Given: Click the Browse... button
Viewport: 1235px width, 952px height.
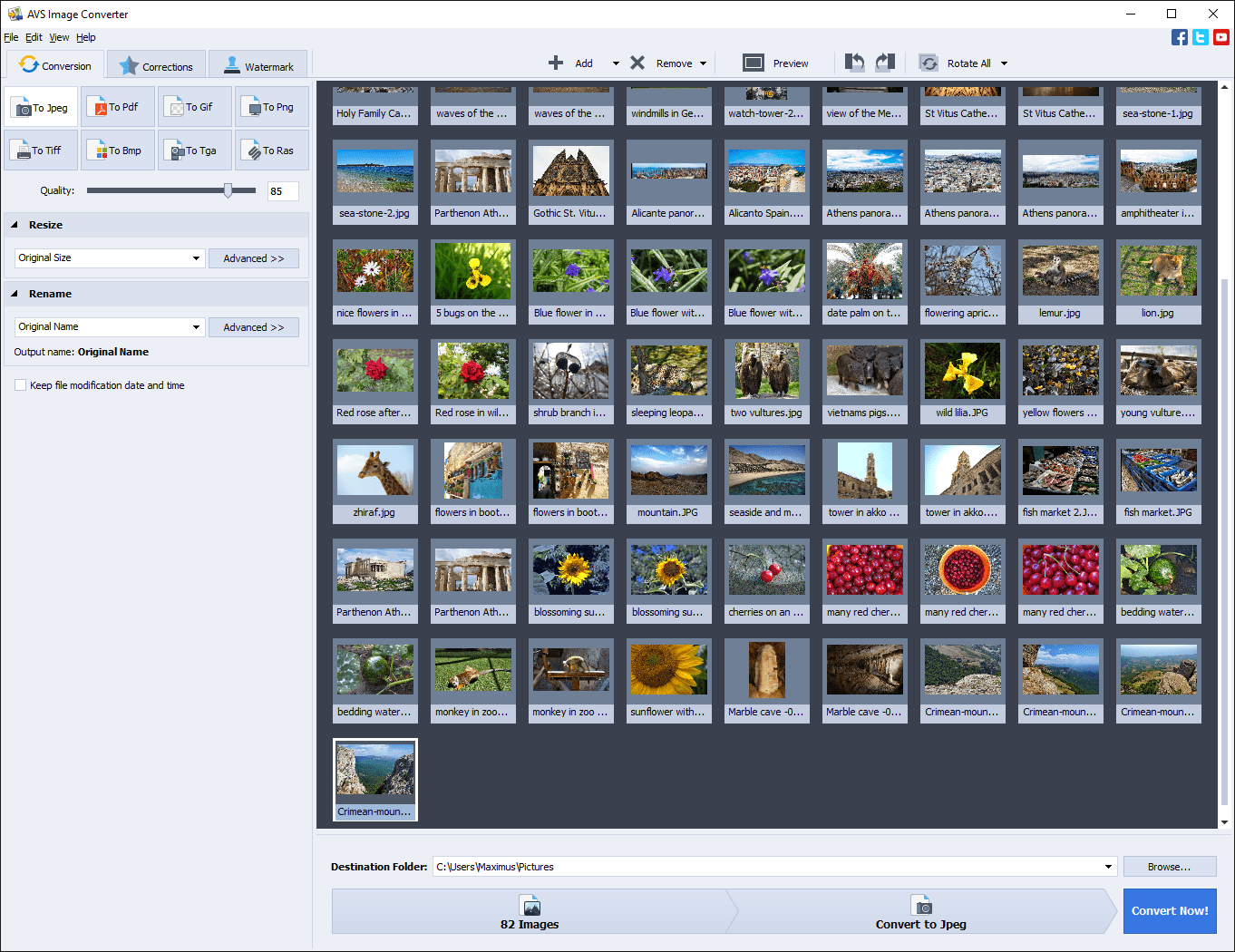Looking at the screenshot, I should pyautogui.click(x=1169, y=867).
